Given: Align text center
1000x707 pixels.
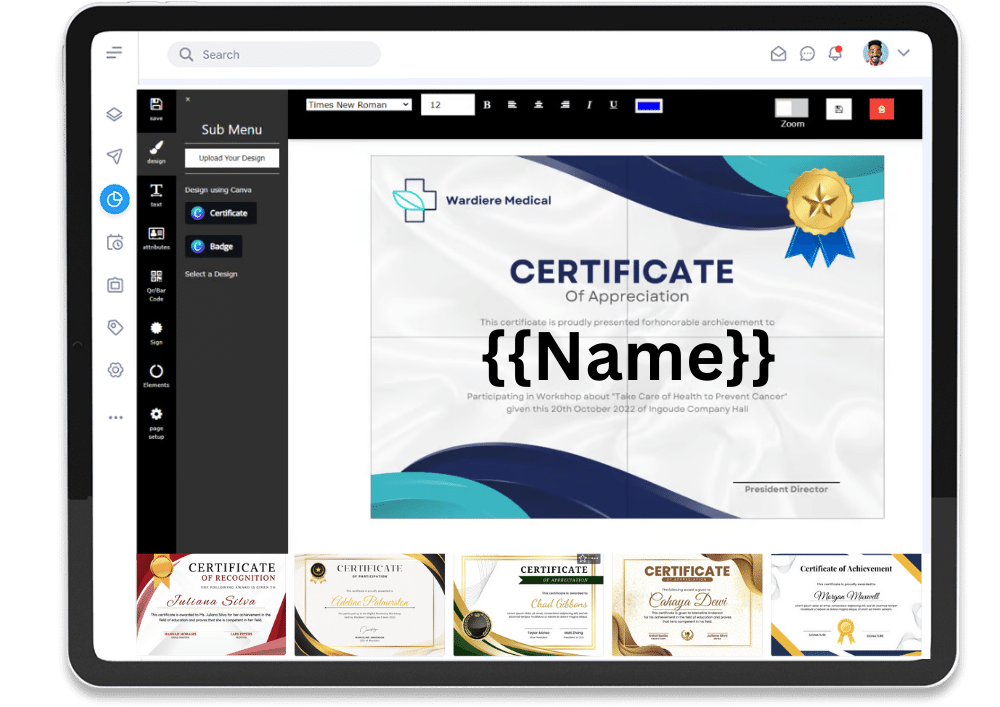Looking at the screenshot, I should pyautogui.click(x=539, y=105).
